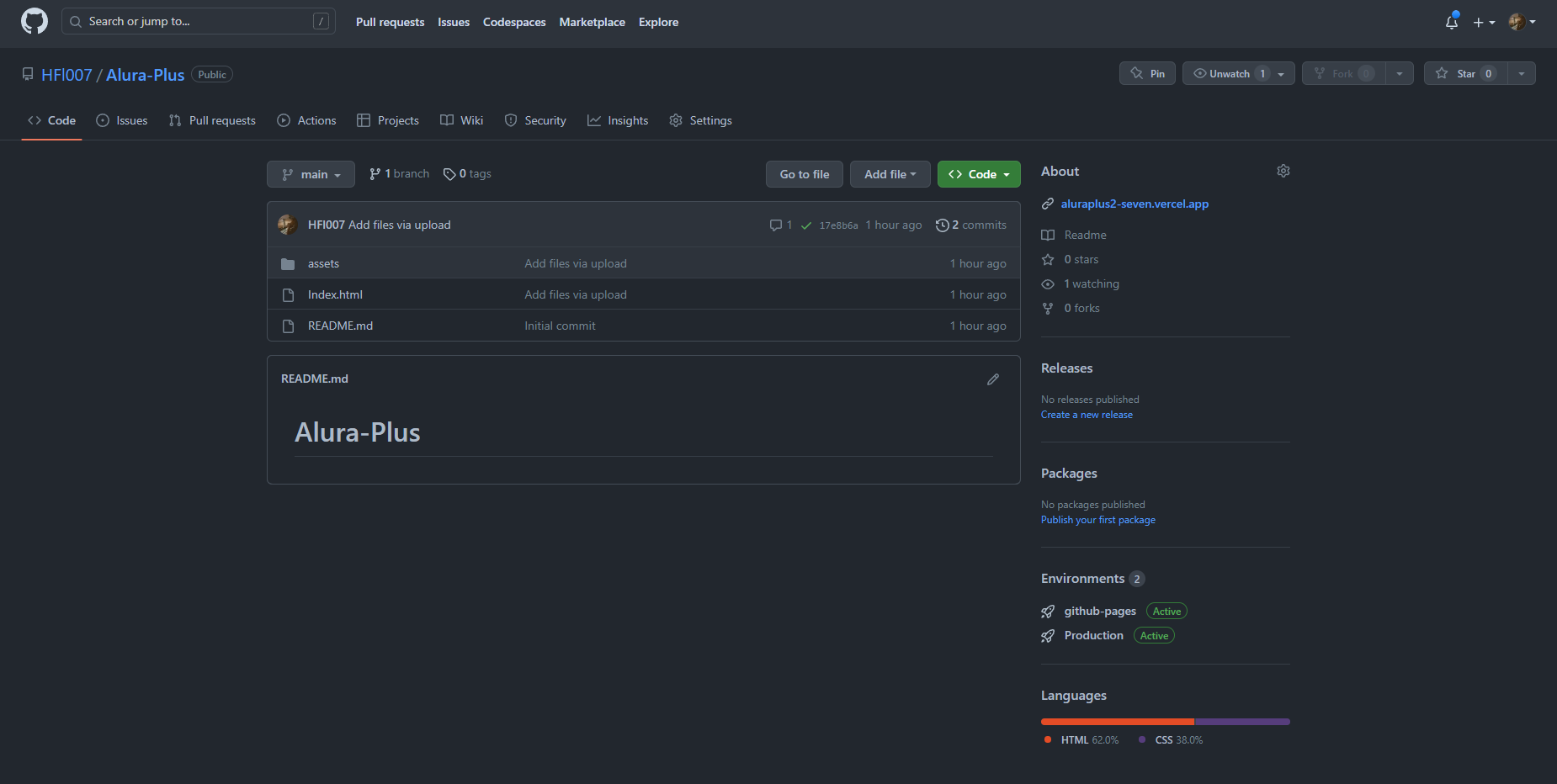The height and width of the screenshot is (784, 1557).
Task: Open the assets folder
Action: (x=323, y=263)
